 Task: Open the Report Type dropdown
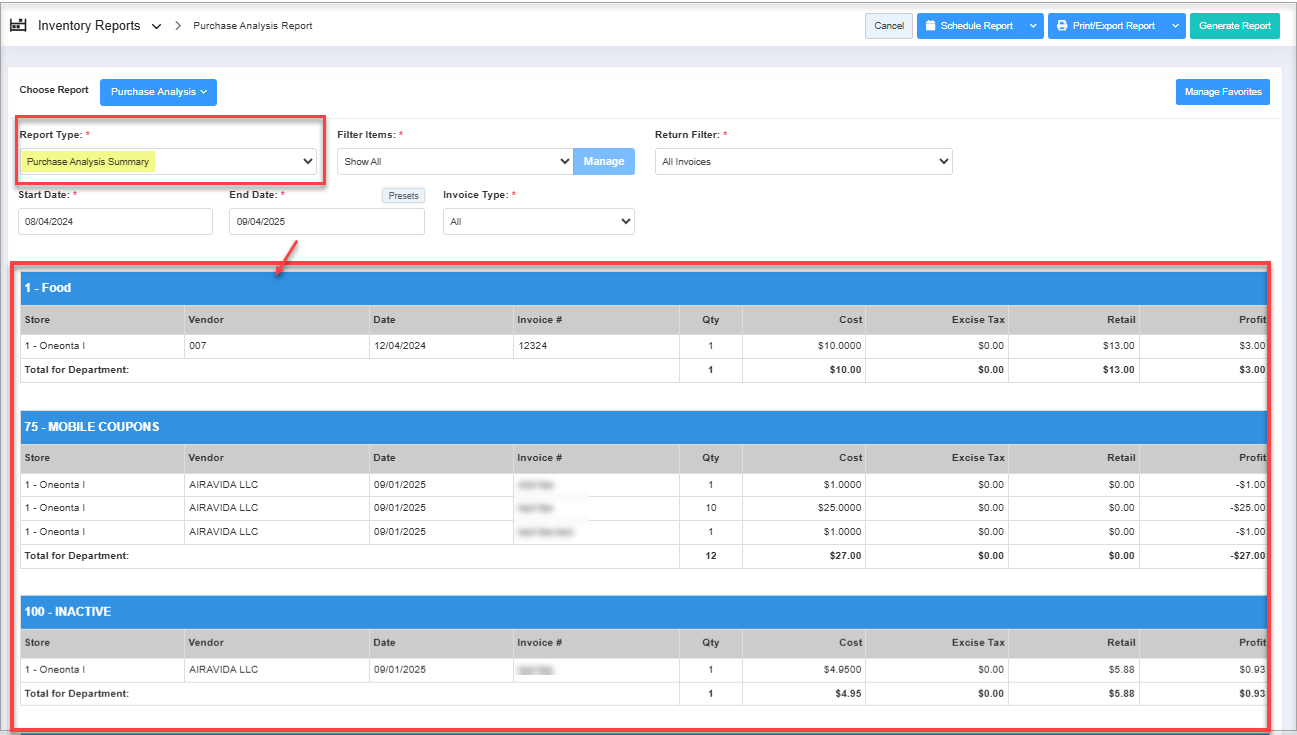[x=168, y=161]
